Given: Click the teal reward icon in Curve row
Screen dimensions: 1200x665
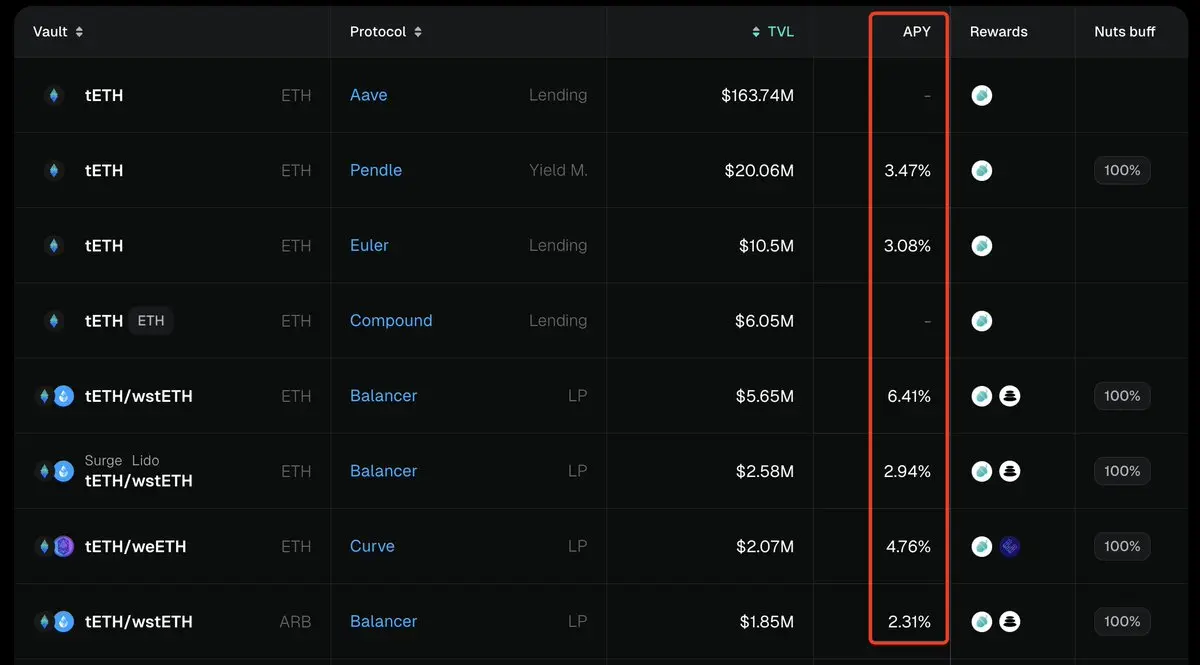Looking at the screenshot, I should [982, 546].
